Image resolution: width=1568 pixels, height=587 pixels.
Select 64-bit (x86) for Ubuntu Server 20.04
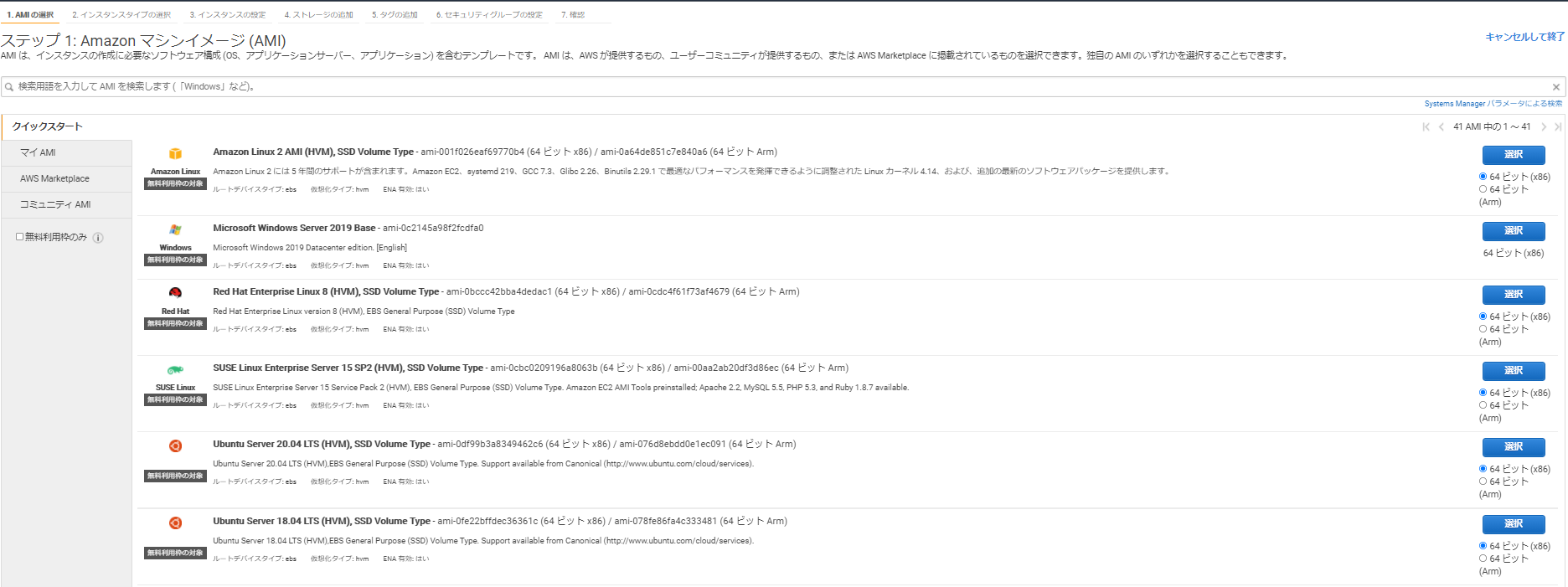[x=1483, y=469]
